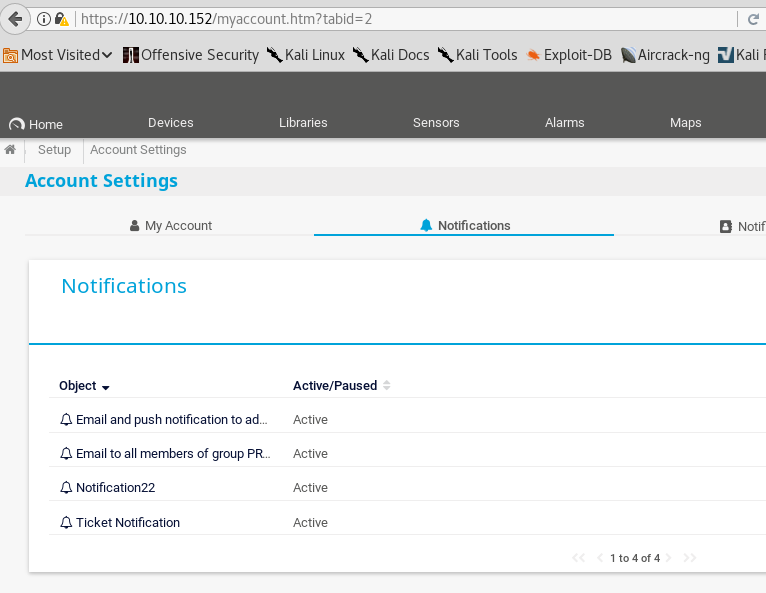
Task: Open the Devices menu
Action: point(170,123)
